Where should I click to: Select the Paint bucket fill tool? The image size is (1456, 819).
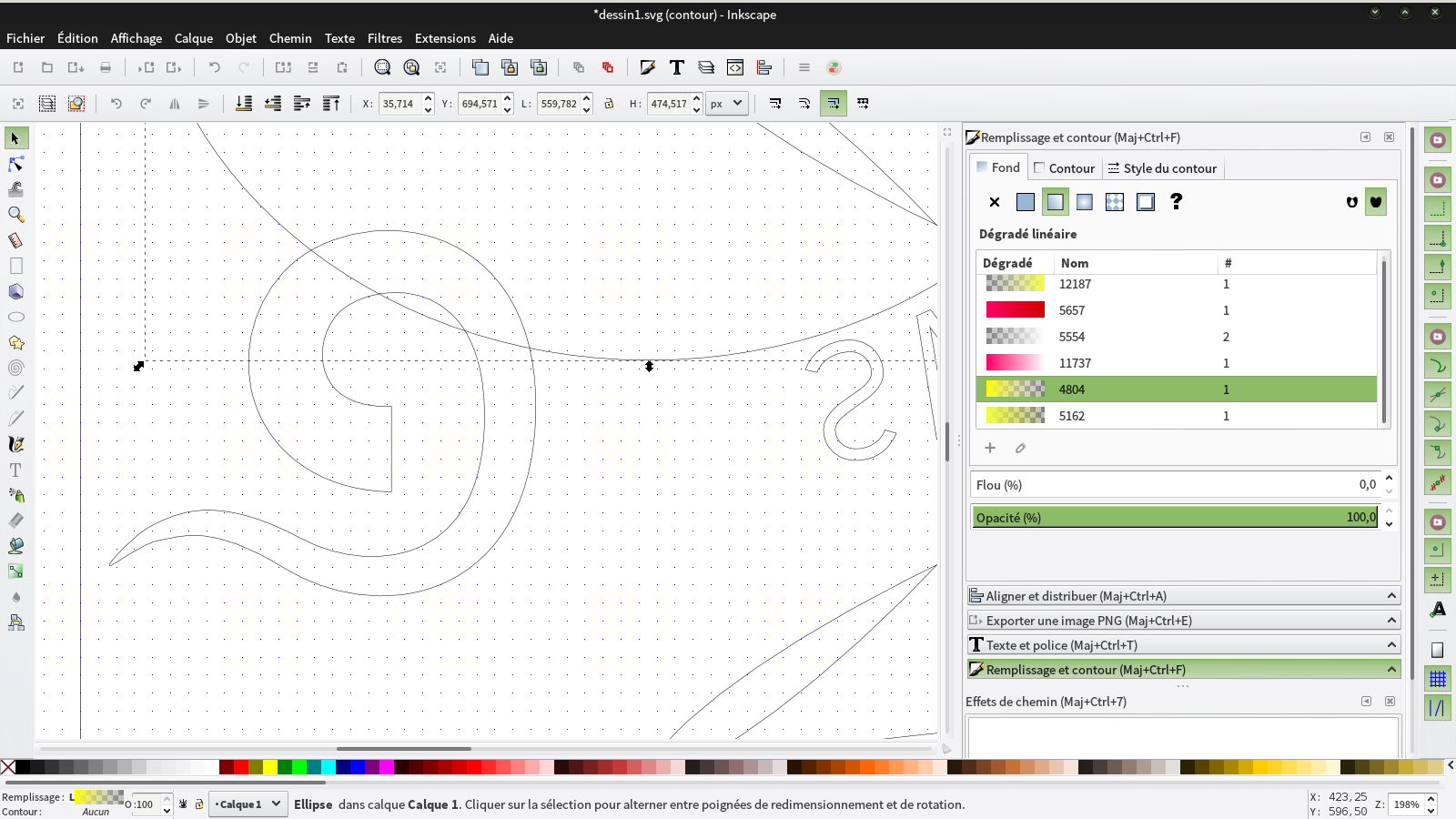coord(15,546)
